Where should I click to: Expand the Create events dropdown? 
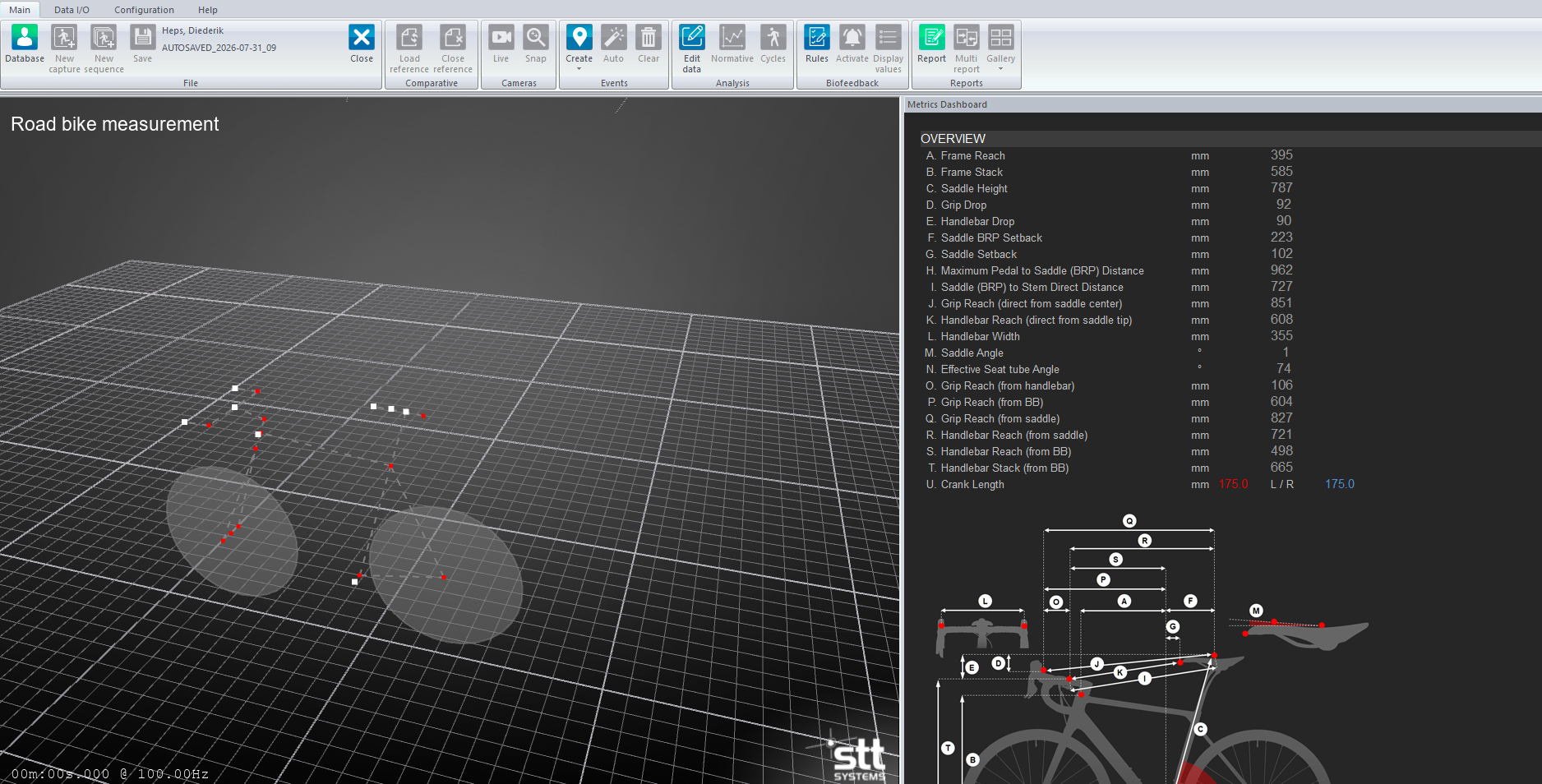(579, 69)
